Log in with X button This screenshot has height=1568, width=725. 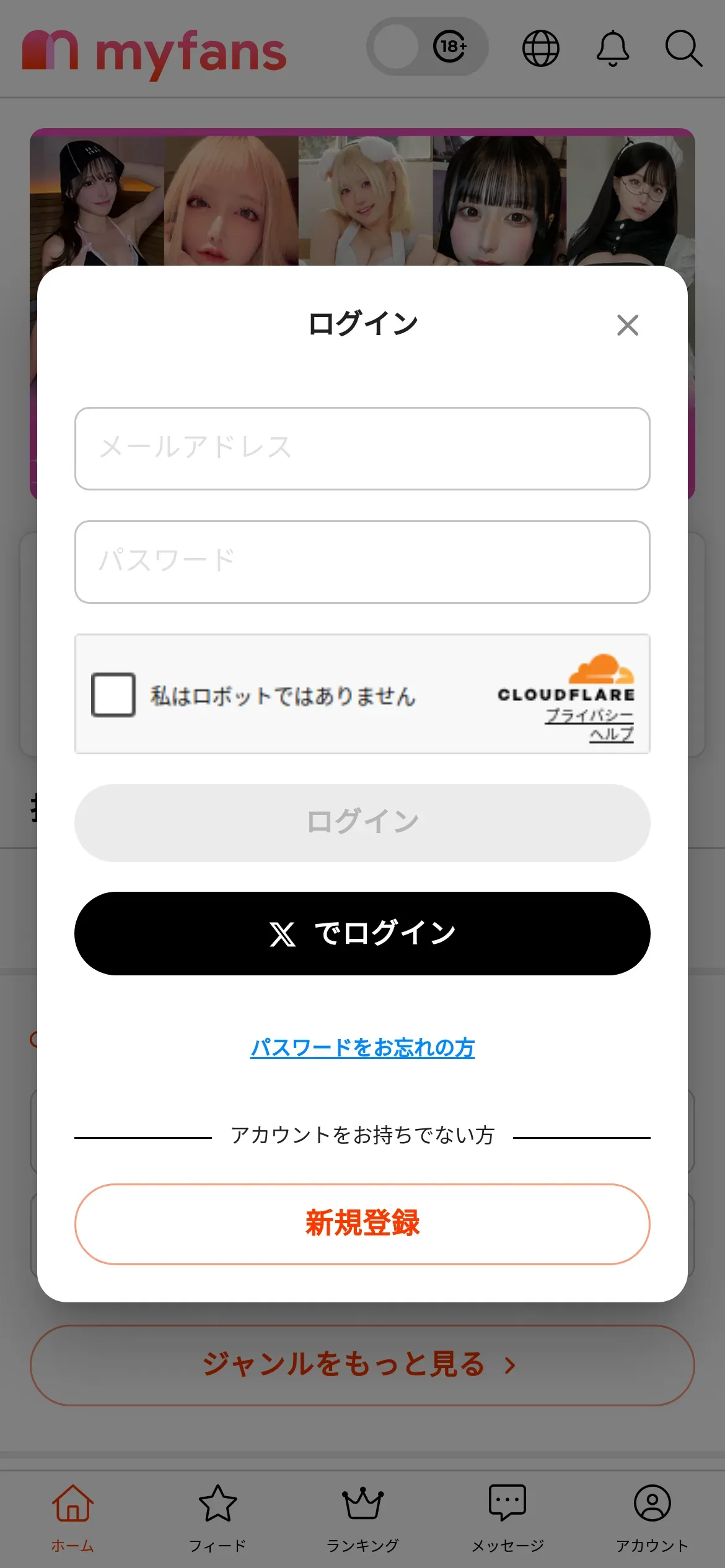pyautogui.click(x=362, y=933)
